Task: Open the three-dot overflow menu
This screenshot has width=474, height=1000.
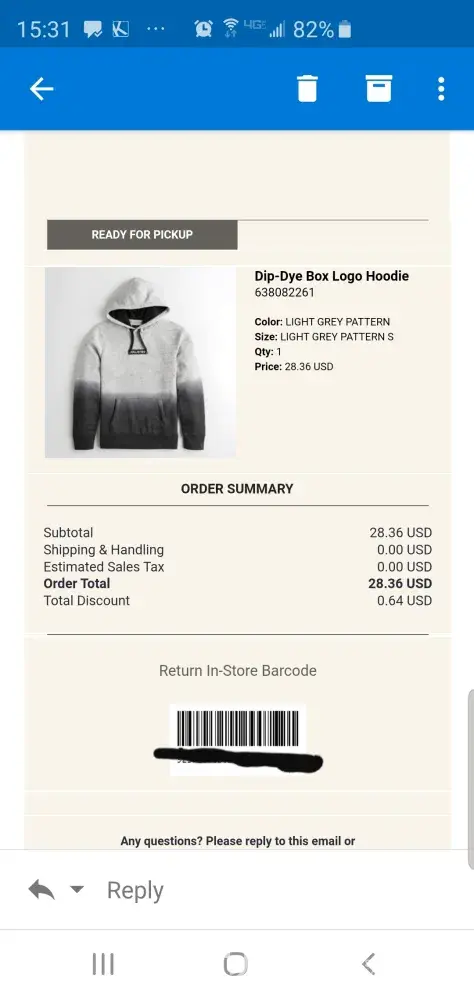Action: tap(441, 89)
